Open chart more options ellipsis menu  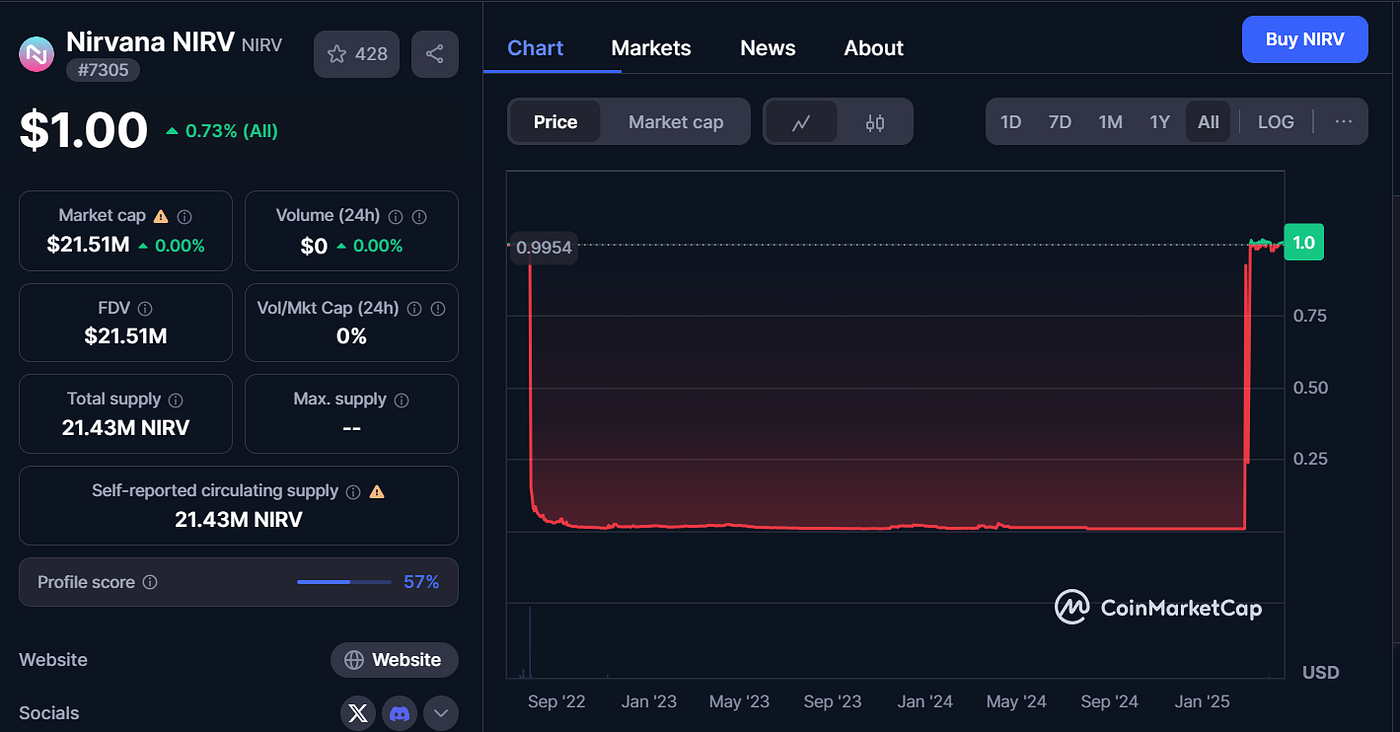coord(1343,122)
